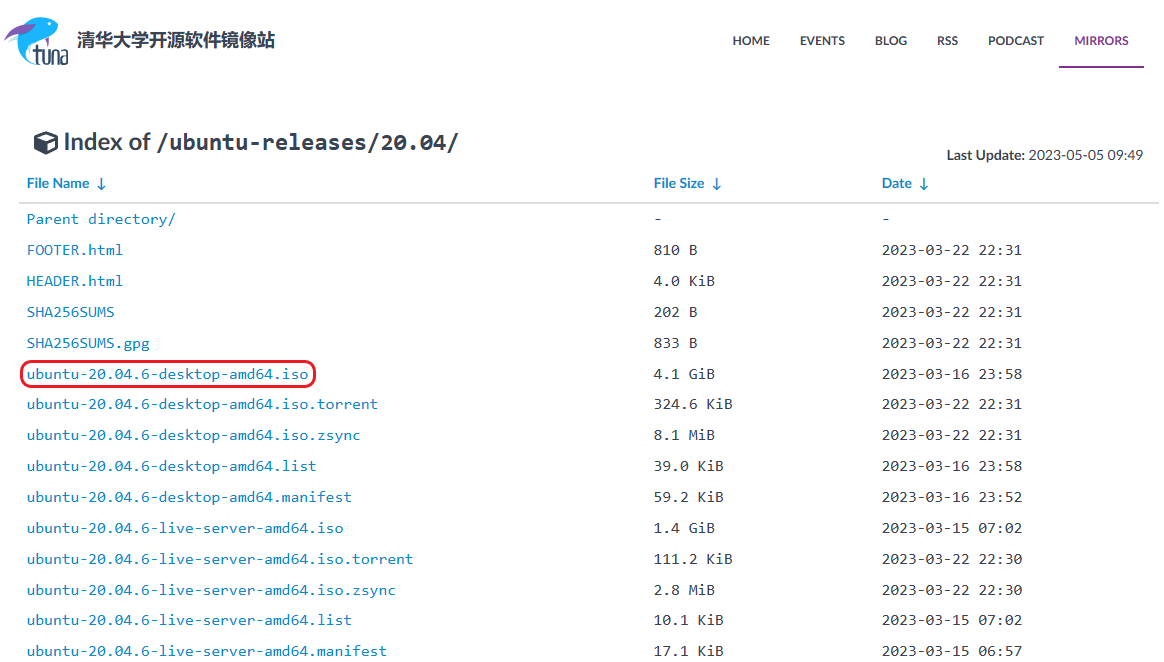This screenshot has width=1164, height=662.
Task: Click the 4.0 KiB size value
Action: pyautogui.click(x=684, y=281)
